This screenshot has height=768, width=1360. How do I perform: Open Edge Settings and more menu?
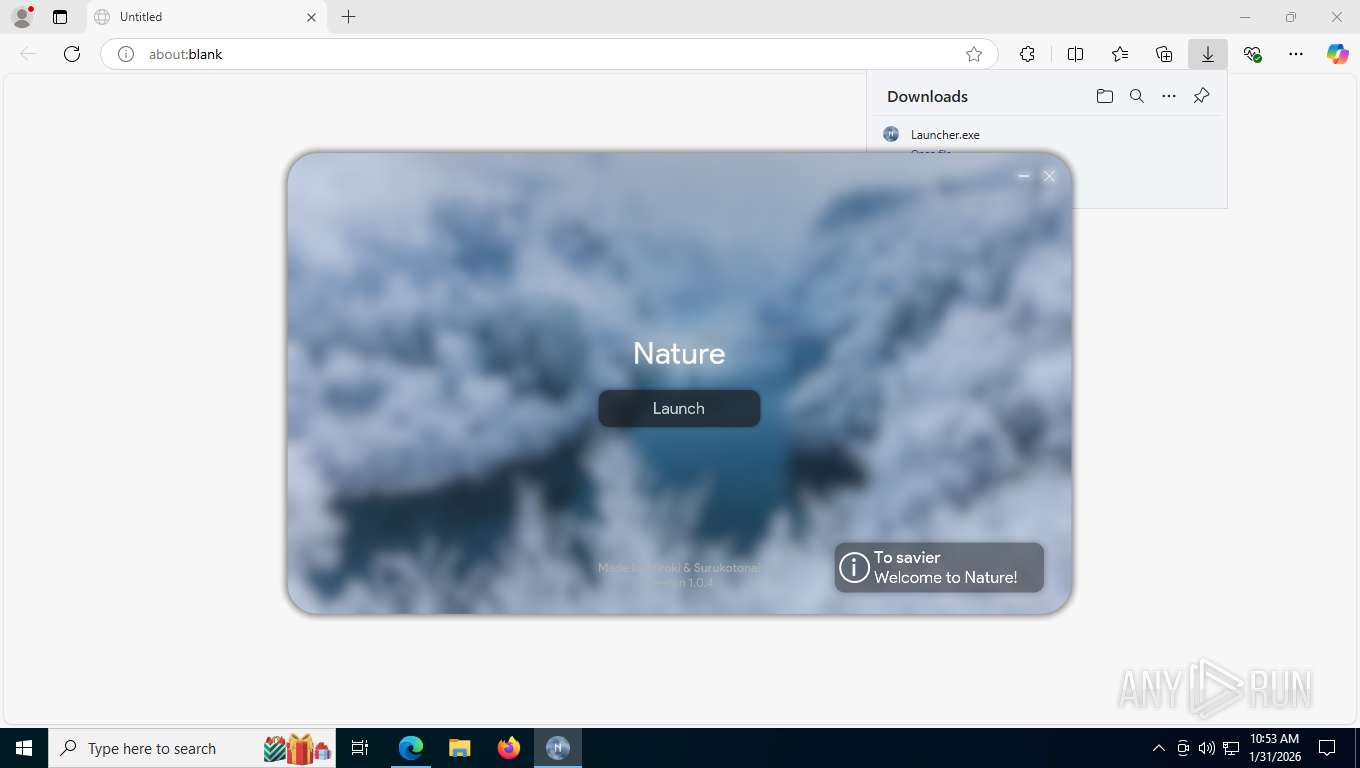tap(1296, 54)
